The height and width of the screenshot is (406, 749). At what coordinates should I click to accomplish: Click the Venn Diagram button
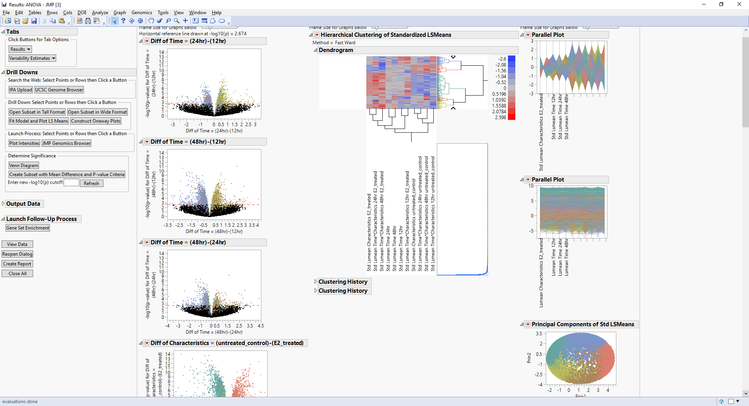[23, 165]
